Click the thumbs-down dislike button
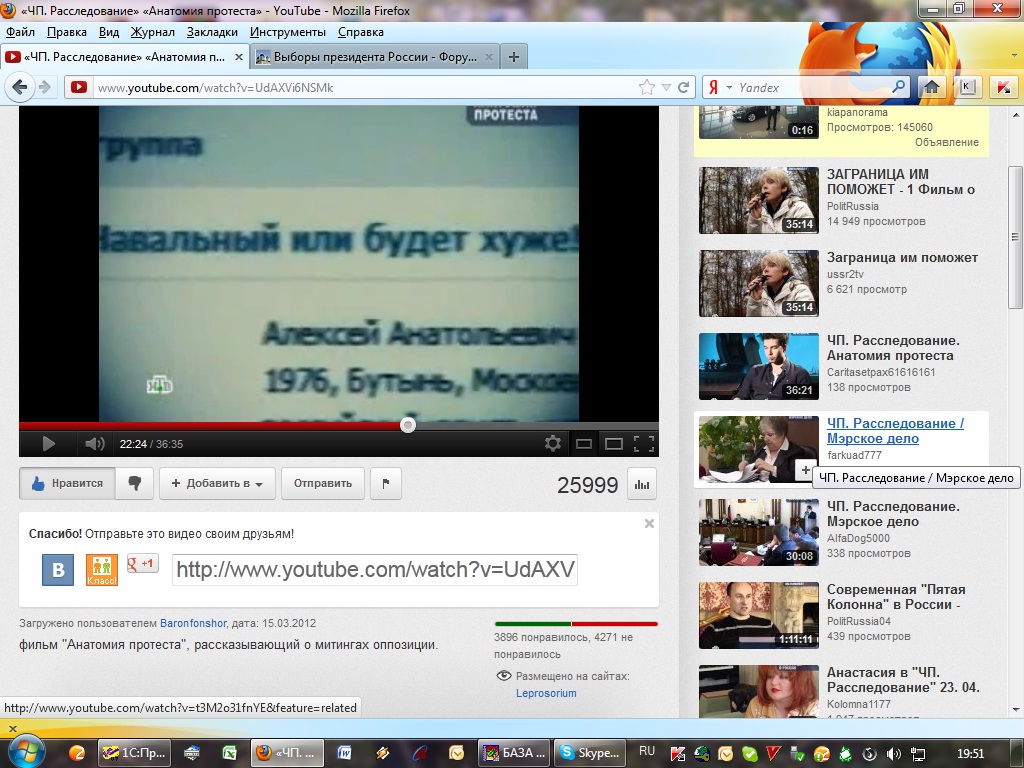The image size is (1024, 768). coord(134,483)
